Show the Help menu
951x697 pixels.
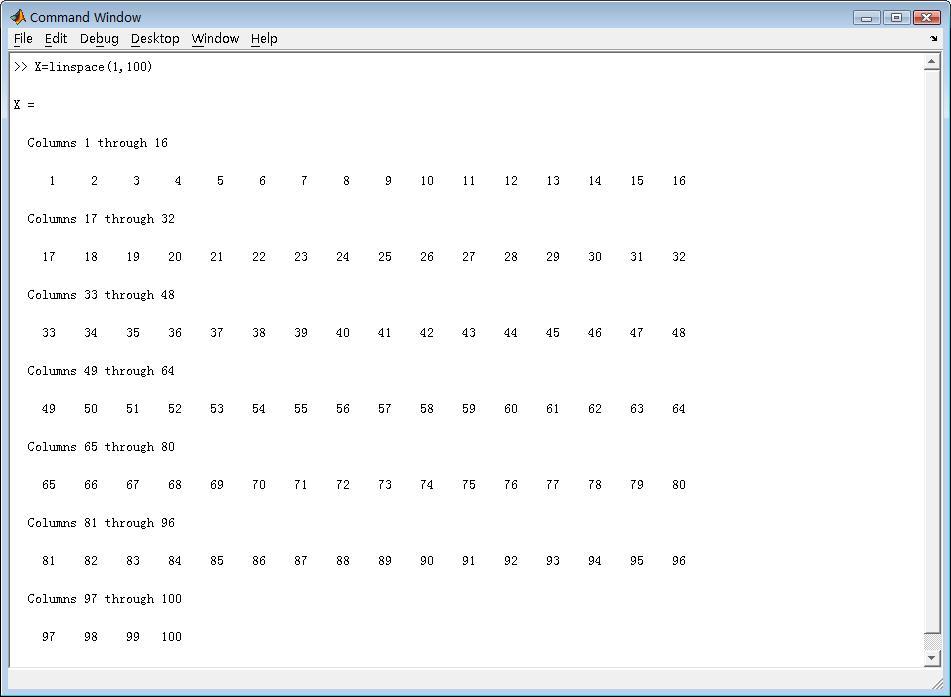click(x=264, y=39)
